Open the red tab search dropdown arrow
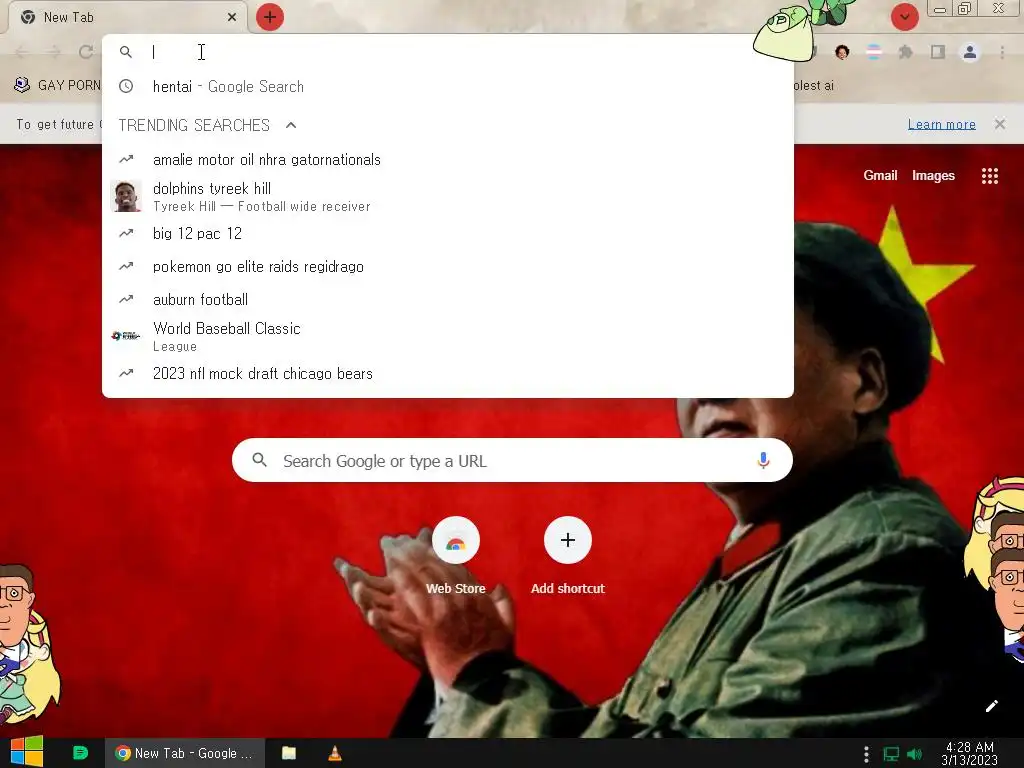The height and width of the screenshot is (768, 1024). [904, 17]
